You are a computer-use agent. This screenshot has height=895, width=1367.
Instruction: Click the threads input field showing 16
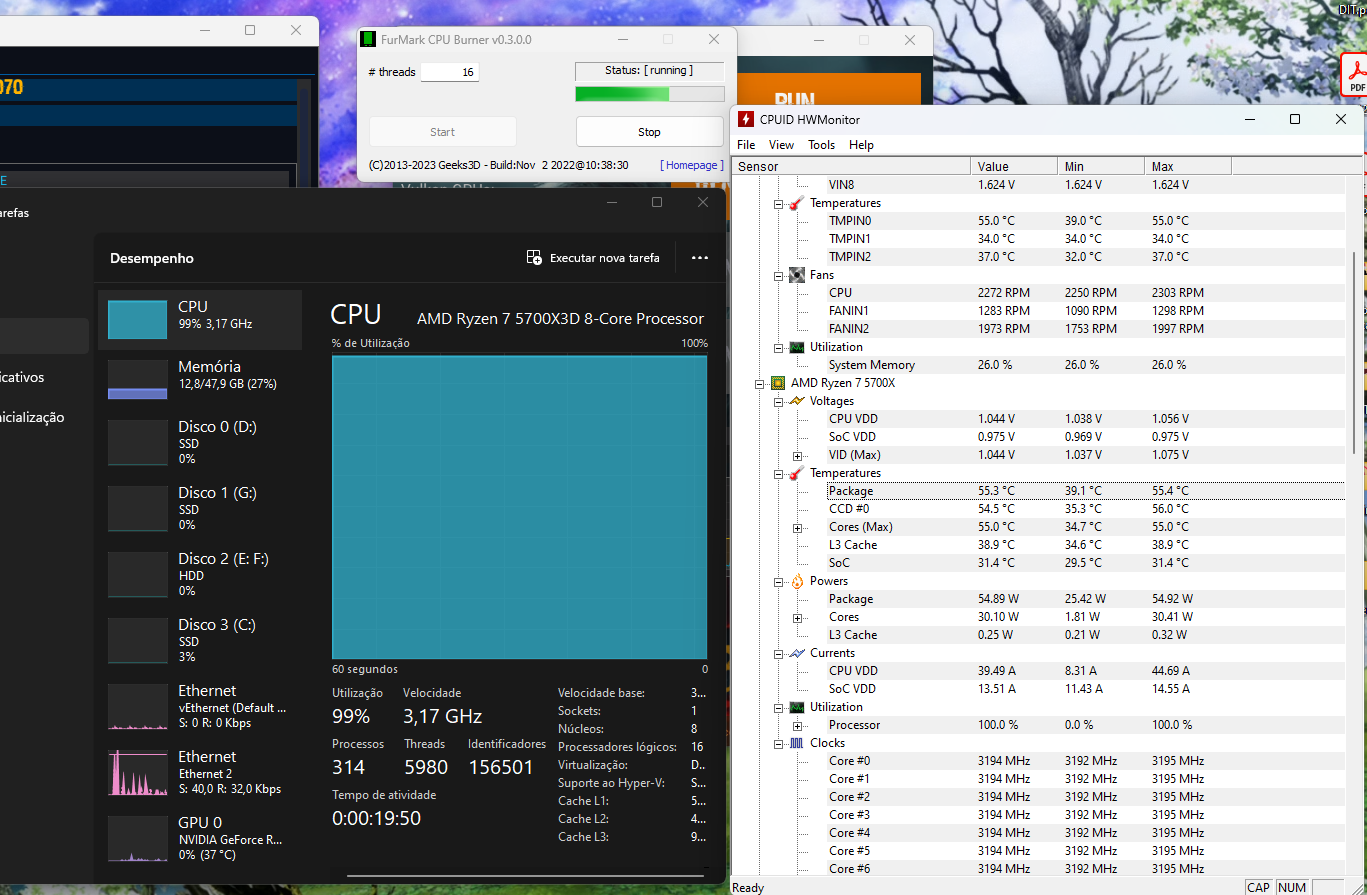(449, 72)
